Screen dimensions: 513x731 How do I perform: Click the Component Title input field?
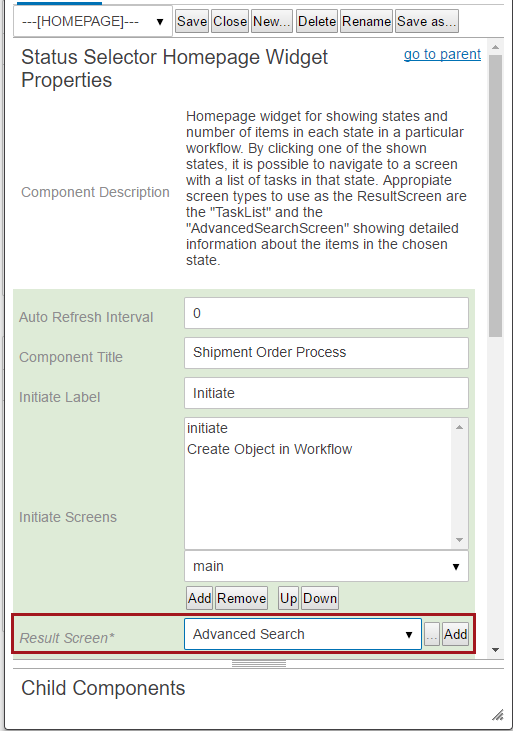click(326, 352)
